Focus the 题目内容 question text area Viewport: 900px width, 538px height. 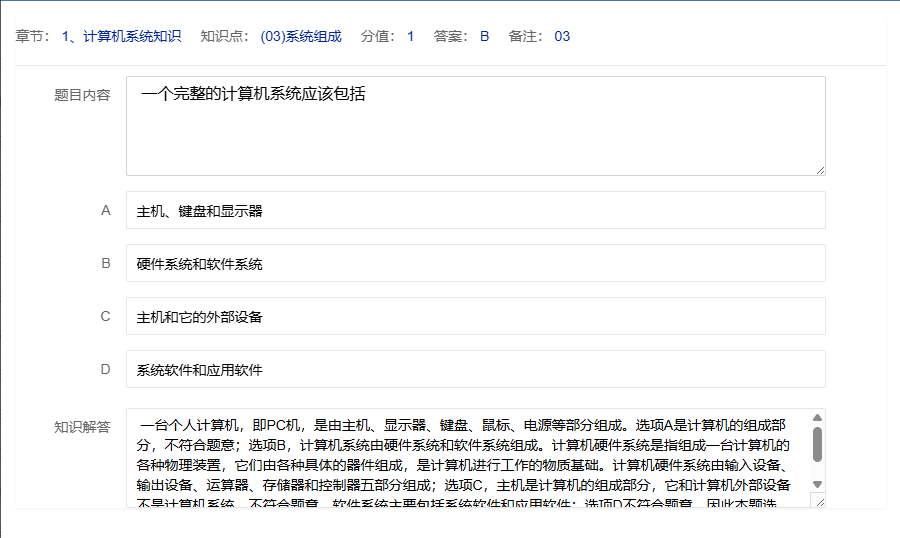pyautogui.click(x=475, y=126)
